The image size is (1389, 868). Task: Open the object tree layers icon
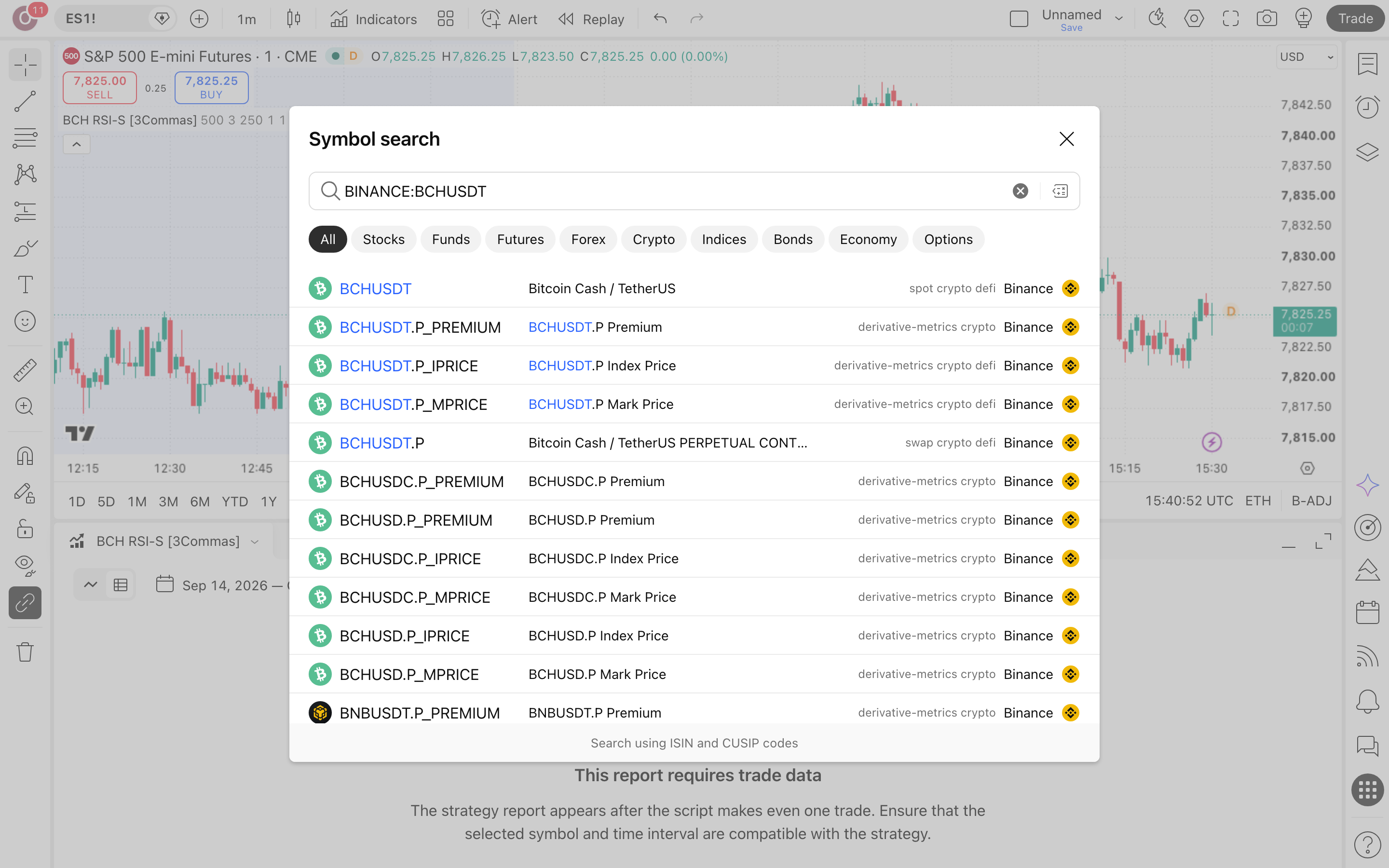(1367, 152)
